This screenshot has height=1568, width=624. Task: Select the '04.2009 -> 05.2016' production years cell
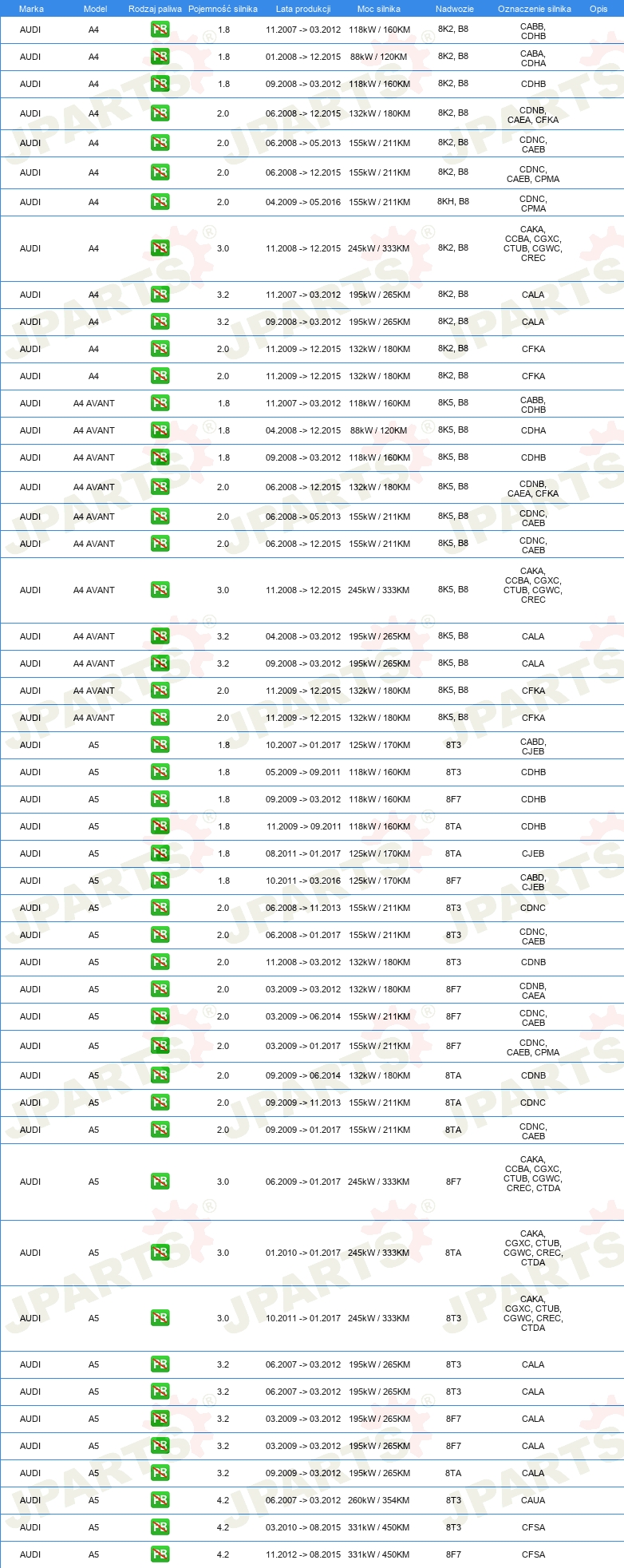303,202
